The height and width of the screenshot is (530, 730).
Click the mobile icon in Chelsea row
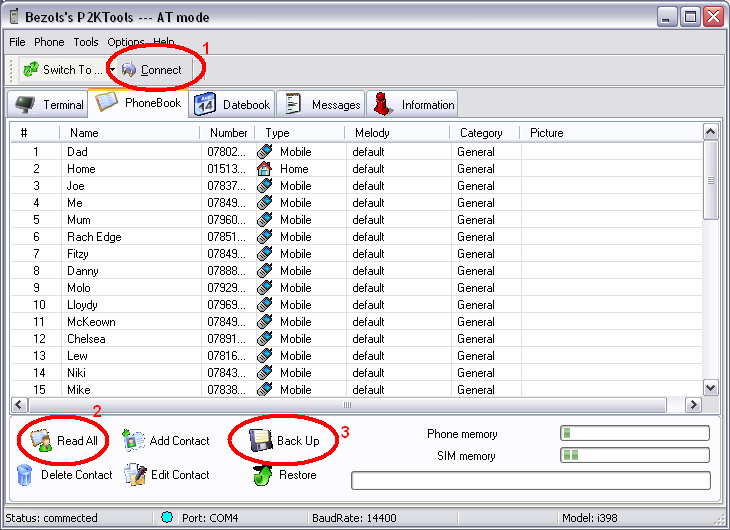(x=264, y=339)
